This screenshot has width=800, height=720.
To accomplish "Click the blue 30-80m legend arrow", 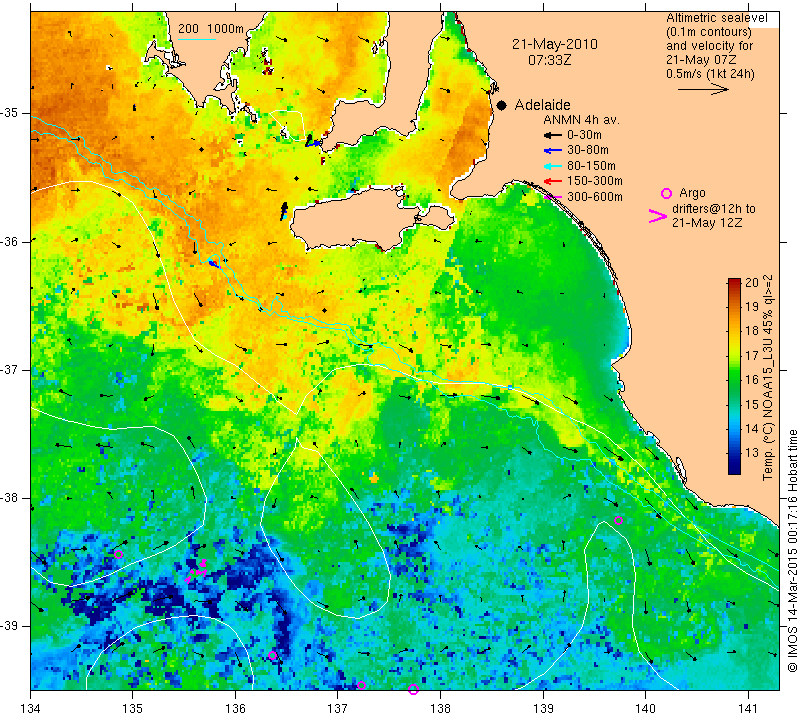I will (x=552, y=151).
